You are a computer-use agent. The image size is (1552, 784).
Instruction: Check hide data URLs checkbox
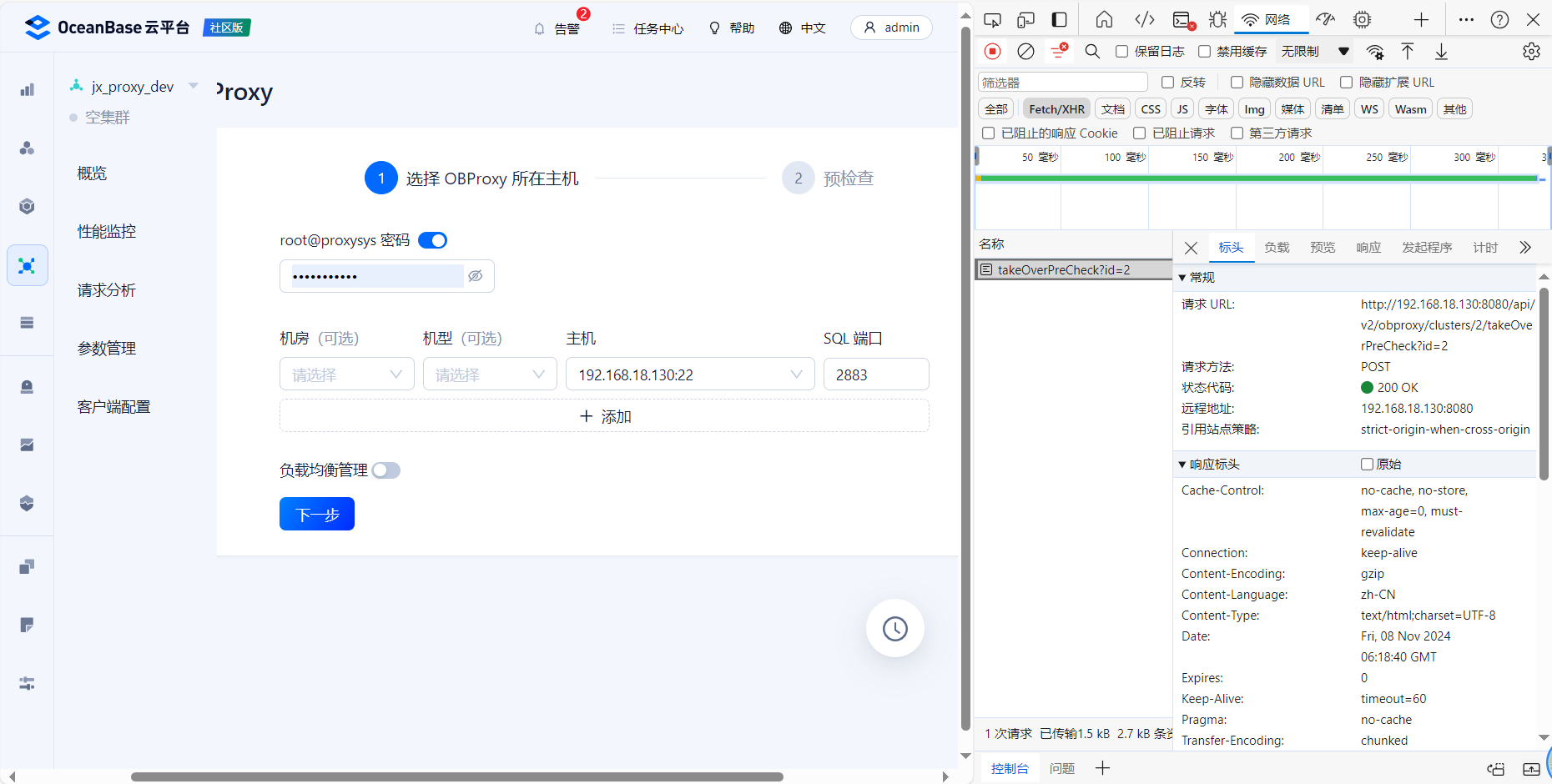[x=1237, y=82]
